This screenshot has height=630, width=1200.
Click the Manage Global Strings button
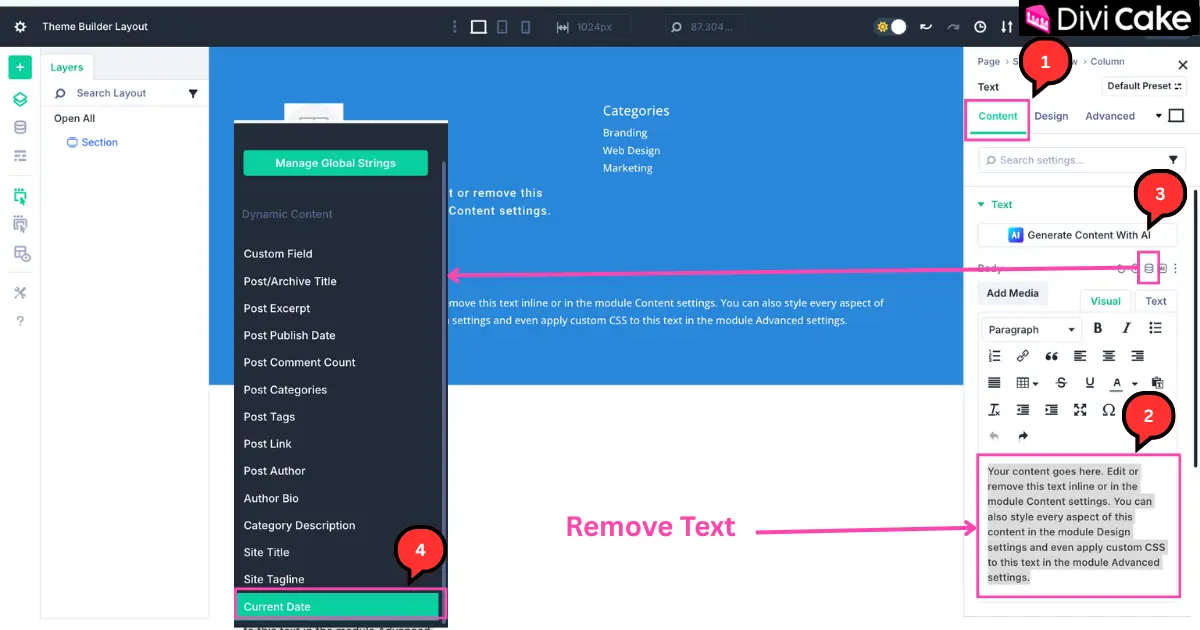pyautogui.click(x=335, y=163)
